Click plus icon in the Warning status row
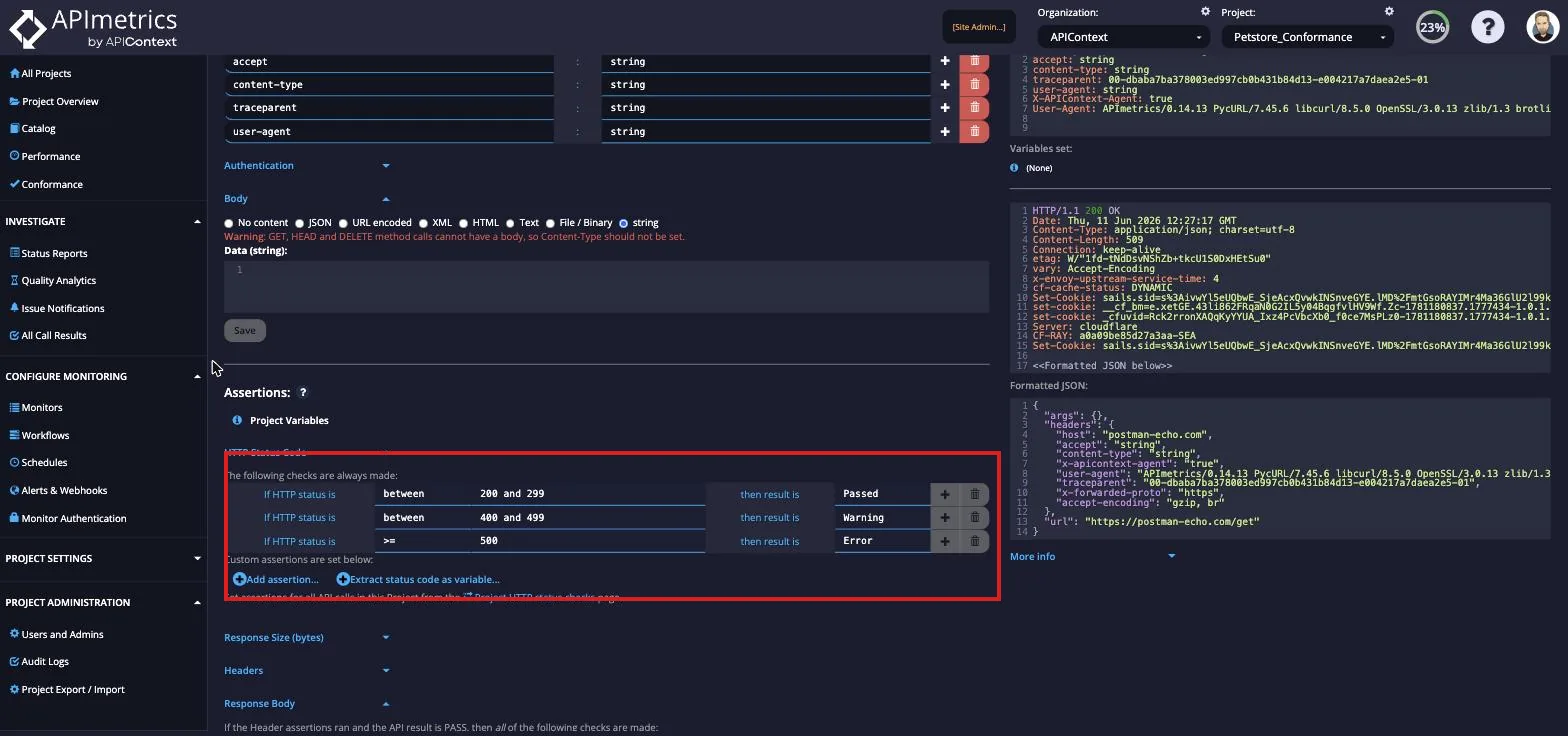Image resolution: width=1568 pixels, height=736 pixels. [x=945, y=517]
